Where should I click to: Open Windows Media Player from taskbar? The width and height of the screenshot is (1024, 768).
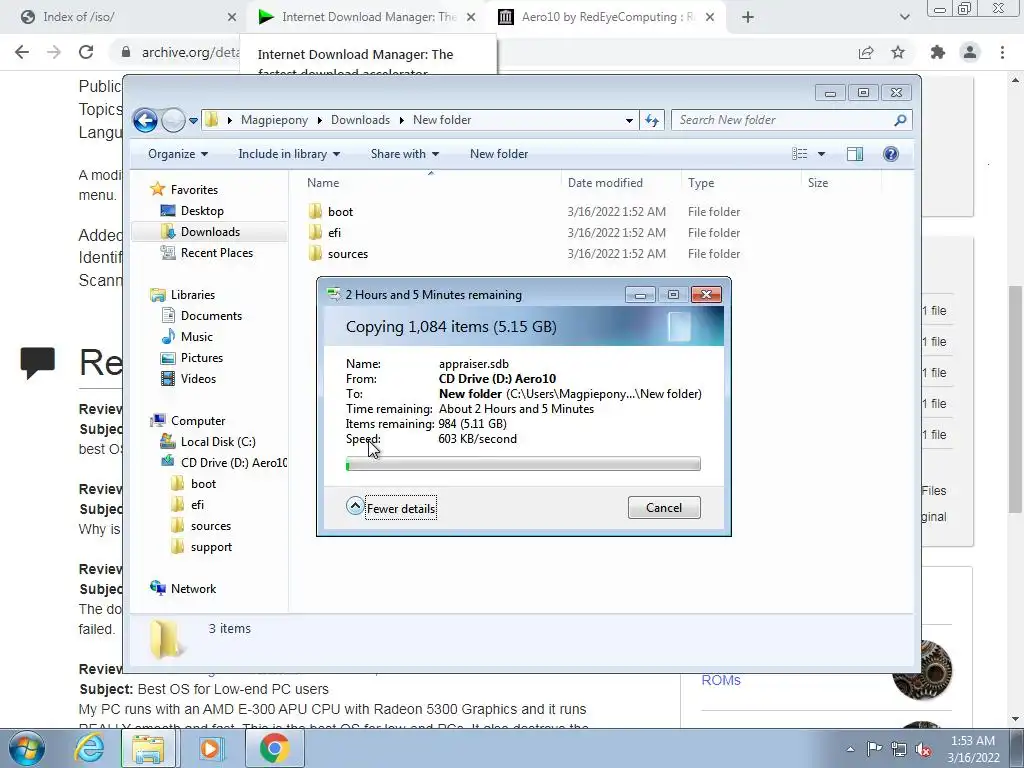point(211,748)
